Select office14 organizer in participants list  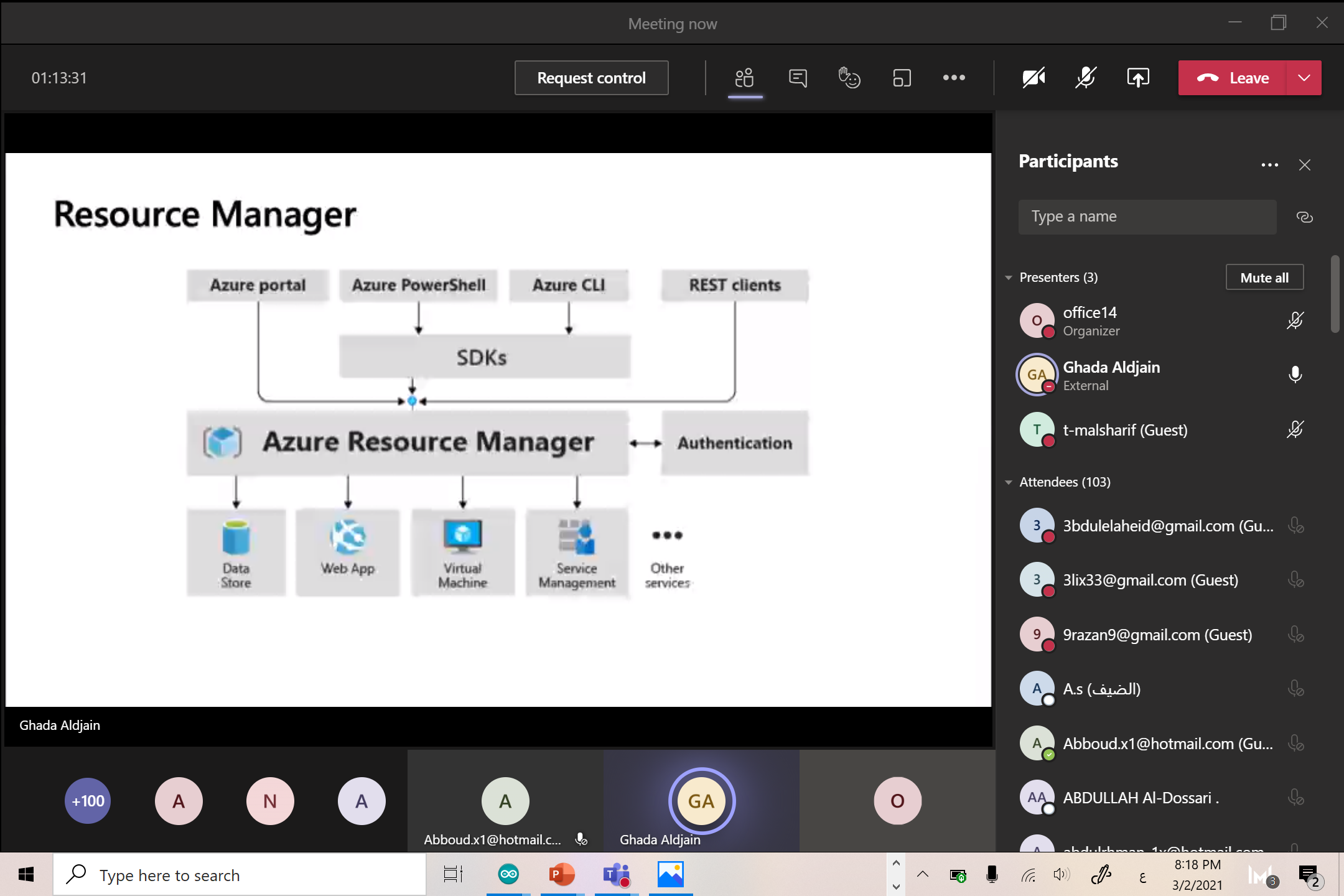point(1090,321)
